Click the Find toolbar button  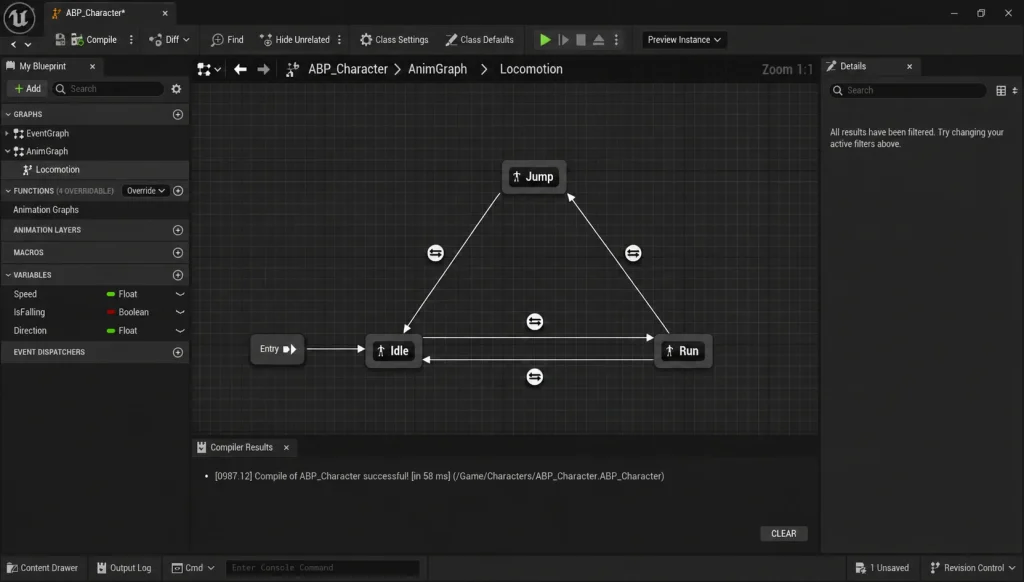[x=227, y=40]
